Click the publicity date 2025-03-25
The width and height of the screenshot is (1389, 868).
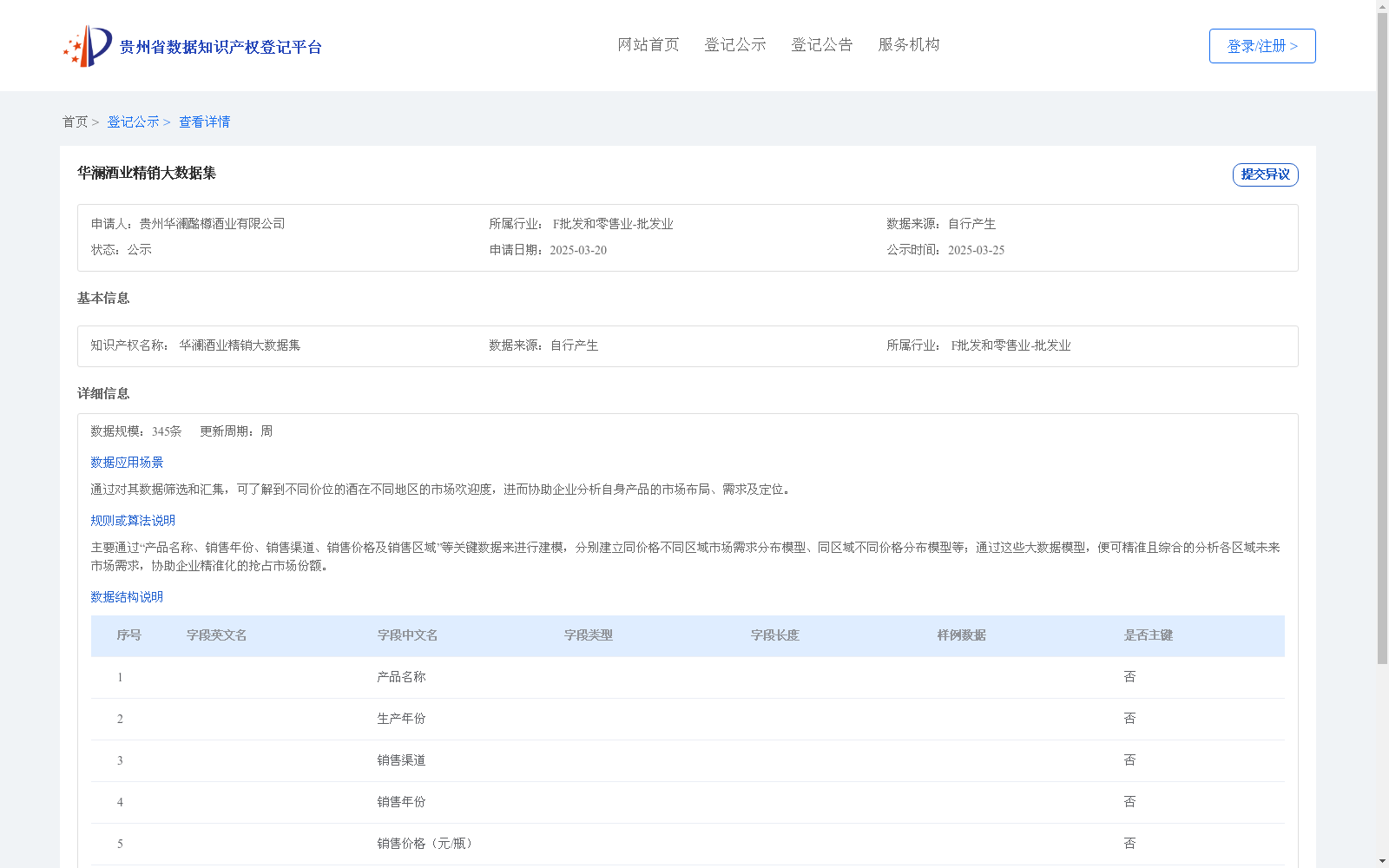pyautogui.click(x=976, y=250)
